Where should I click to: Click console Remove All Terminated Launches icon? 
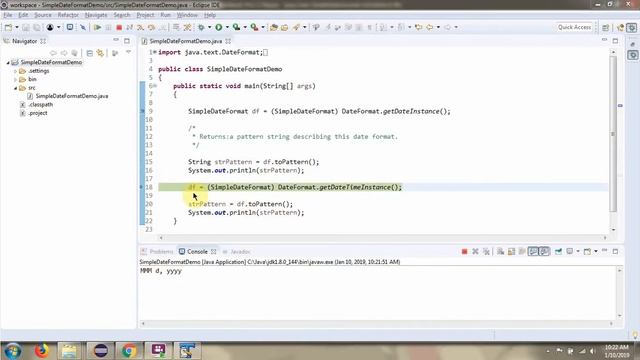click(486, 251)
